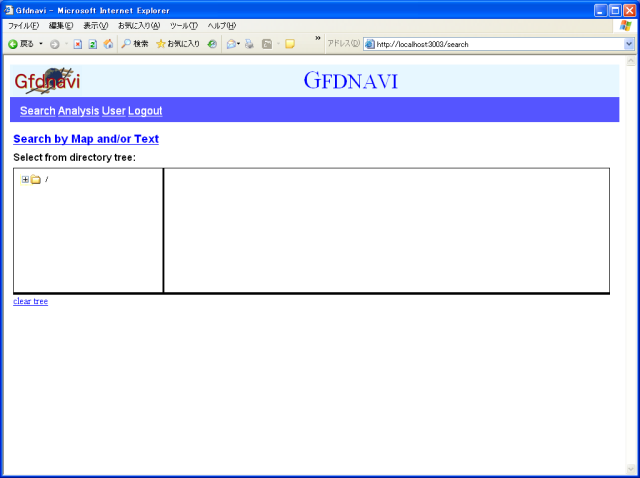
Task: Expand the toolbar overflow chevron
Action: click(318, 38)
